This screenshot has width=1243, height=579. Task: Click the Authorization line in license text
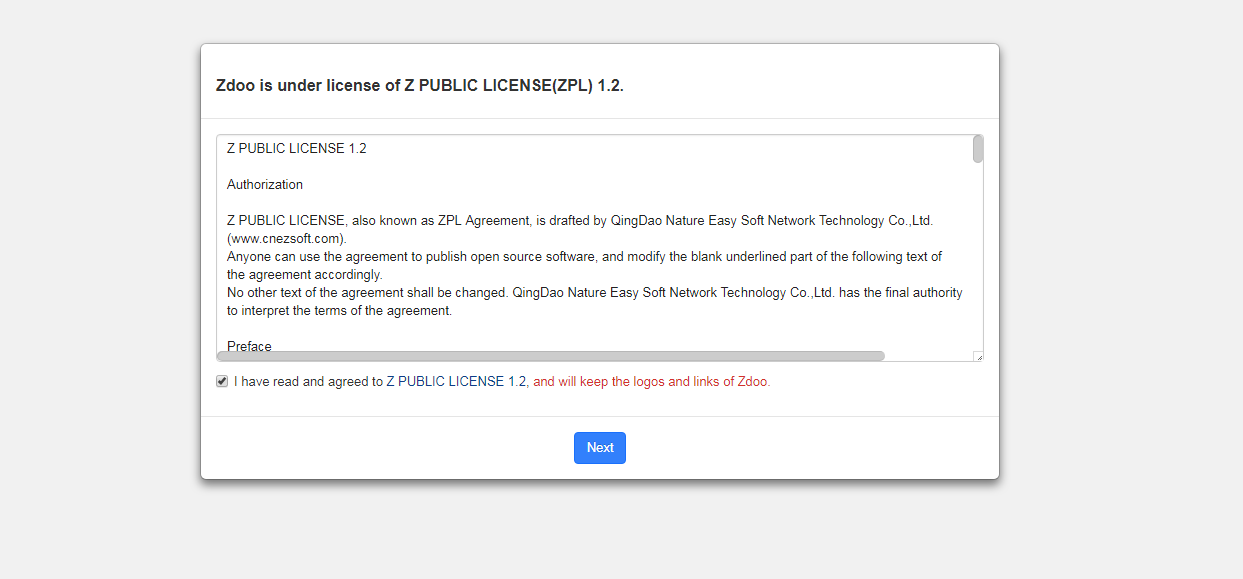click(265, 185)
